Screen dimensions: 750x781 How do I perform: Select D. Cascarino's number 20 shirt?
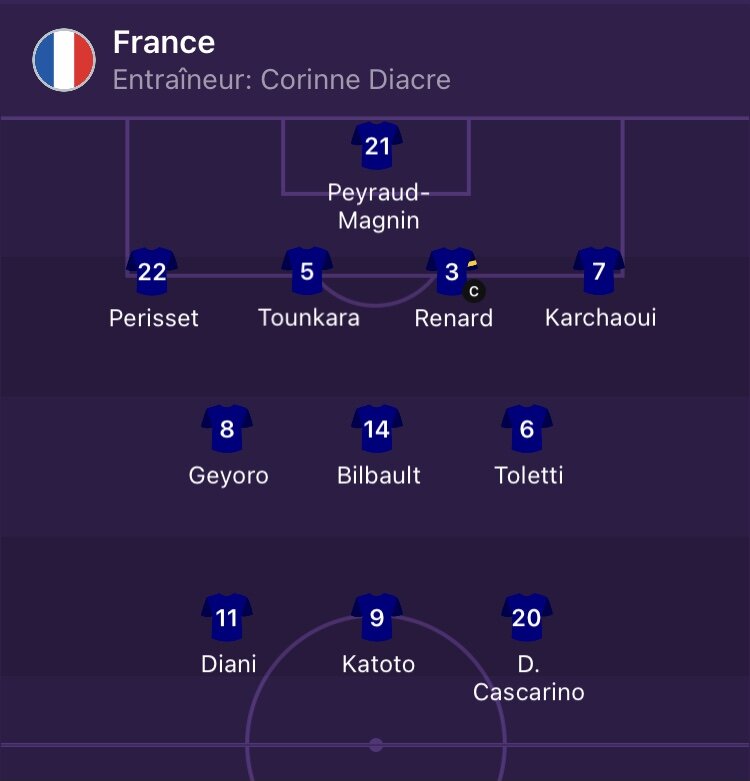pyautogui.click(x=527, y=618)
